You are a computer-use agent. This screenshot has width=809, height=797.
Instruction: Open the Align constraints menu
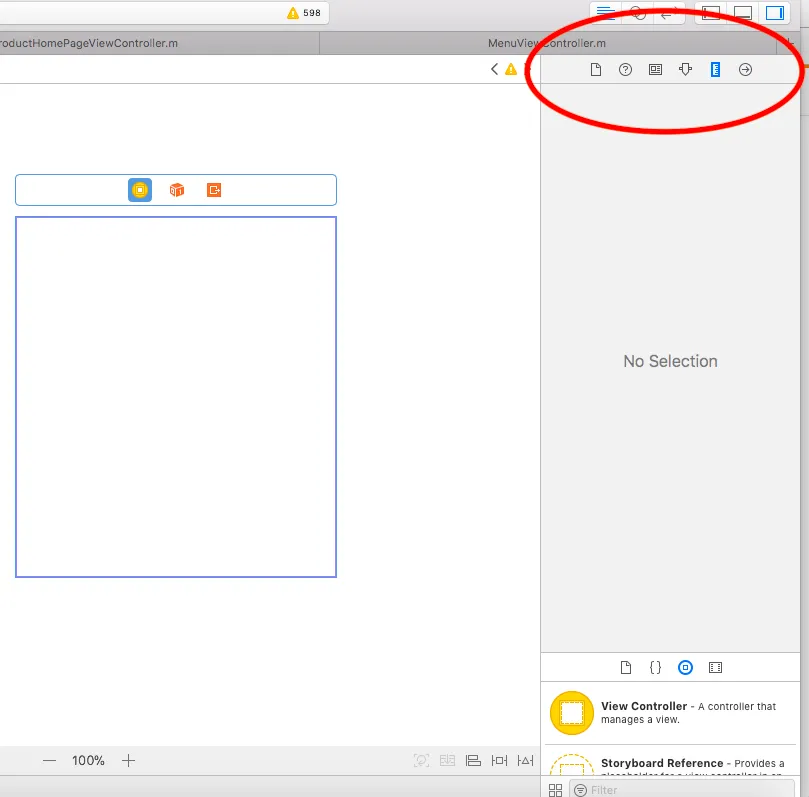(473, 760)
